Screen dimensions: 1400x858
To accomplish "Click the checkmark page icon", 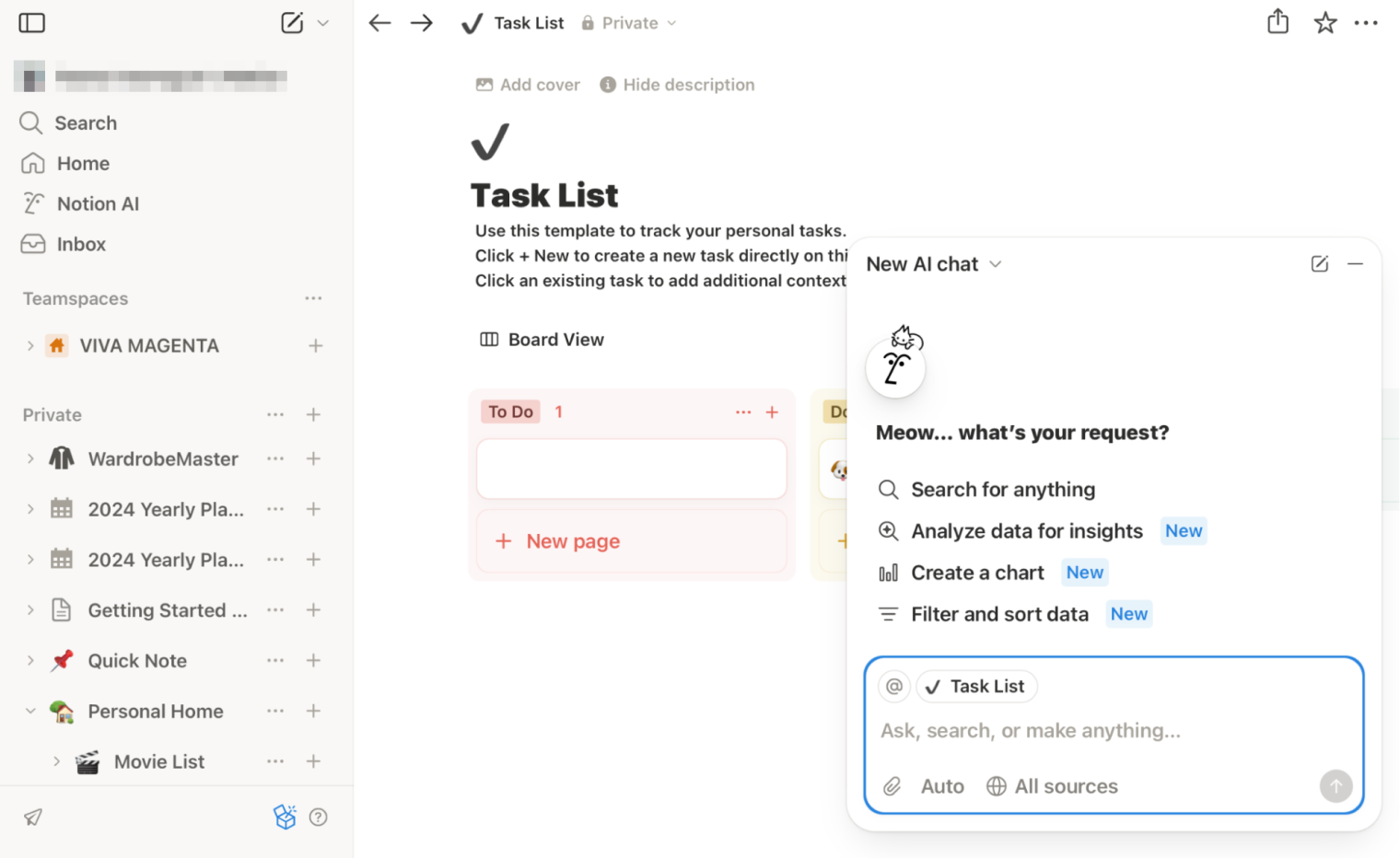I will [x=490, y=143].
